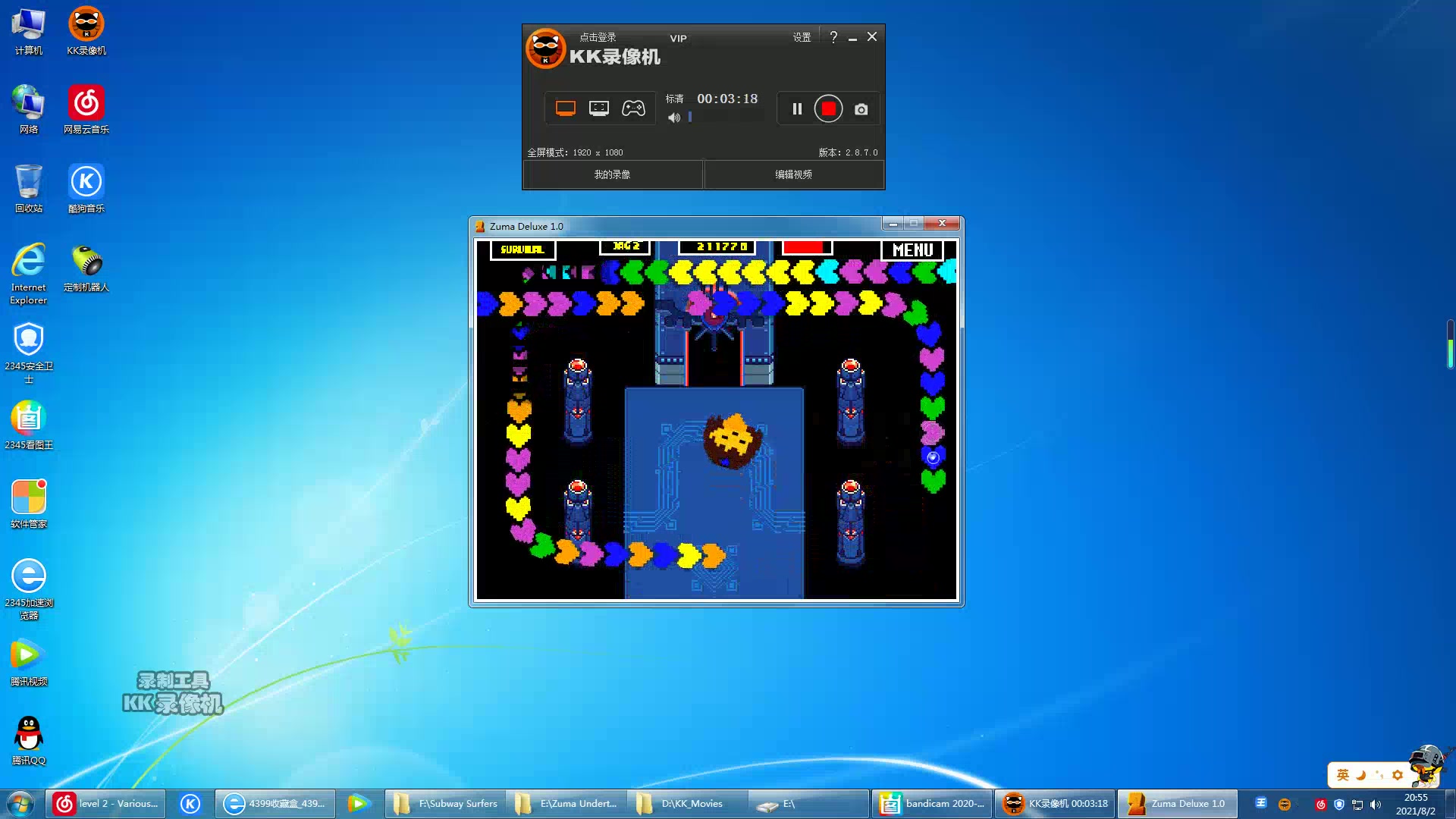The width and height of the screenshot is (1456, 819).
Task: Stop recording with the red button
Action: coord(828,109)
